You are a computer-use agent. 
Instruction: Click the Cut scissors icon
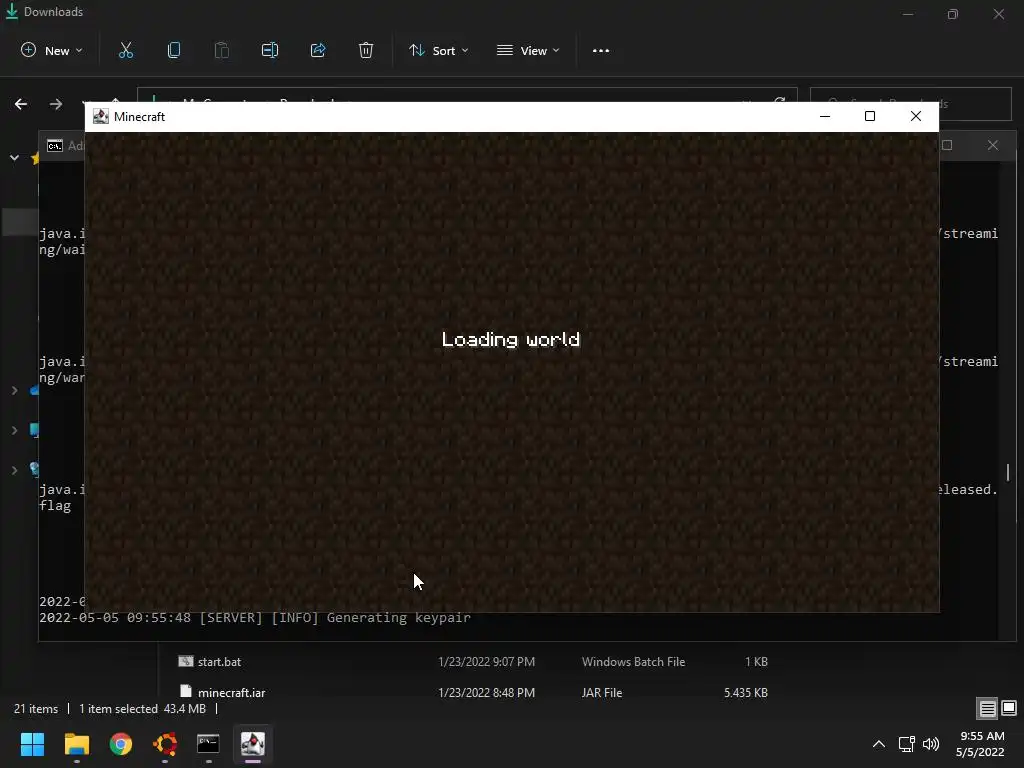(x=125, y=50)
